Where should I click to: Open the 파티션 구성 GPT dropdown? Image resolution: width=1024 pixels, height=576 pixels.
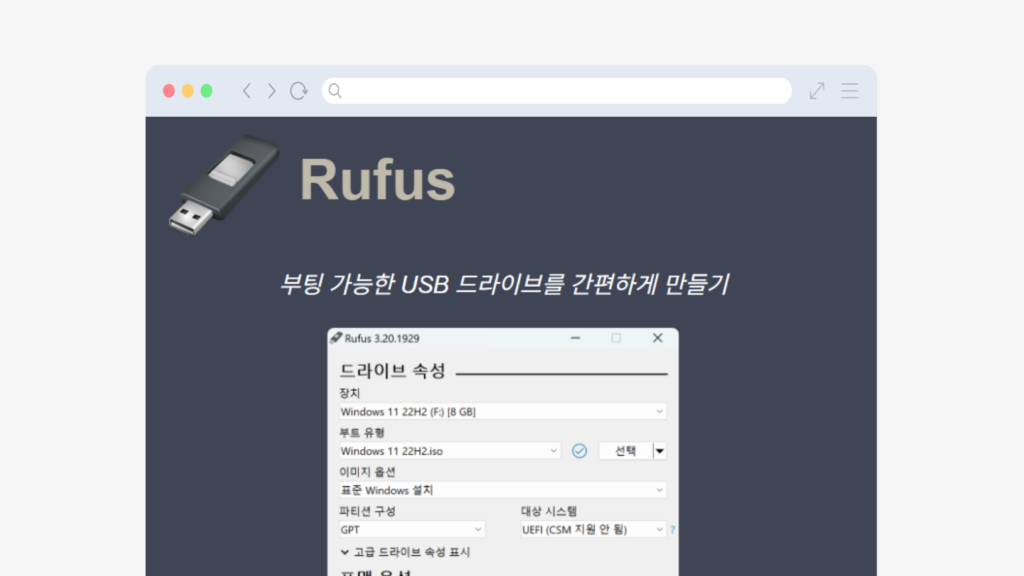(x=411, y=529)
